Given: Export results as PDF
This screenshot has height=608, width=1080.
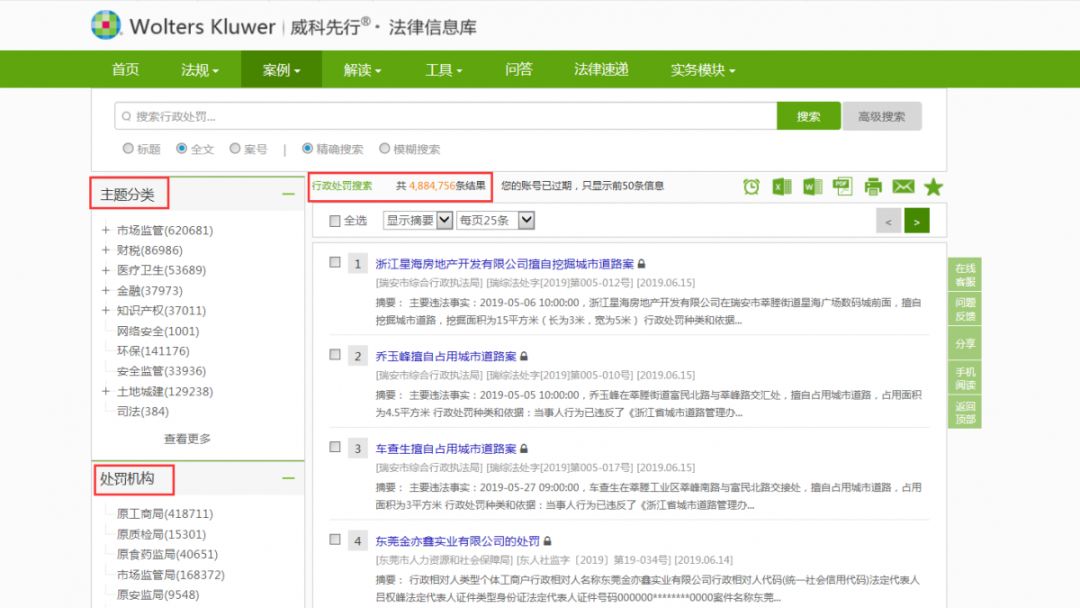Looking at the screenshot, I should pyautogui.click(x=842, y=186).
